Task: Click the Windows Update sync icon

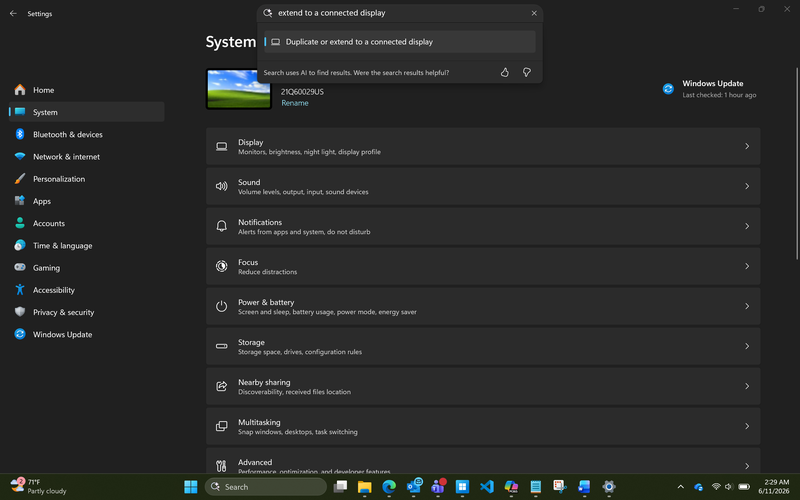Action: (x=668, y=89)
